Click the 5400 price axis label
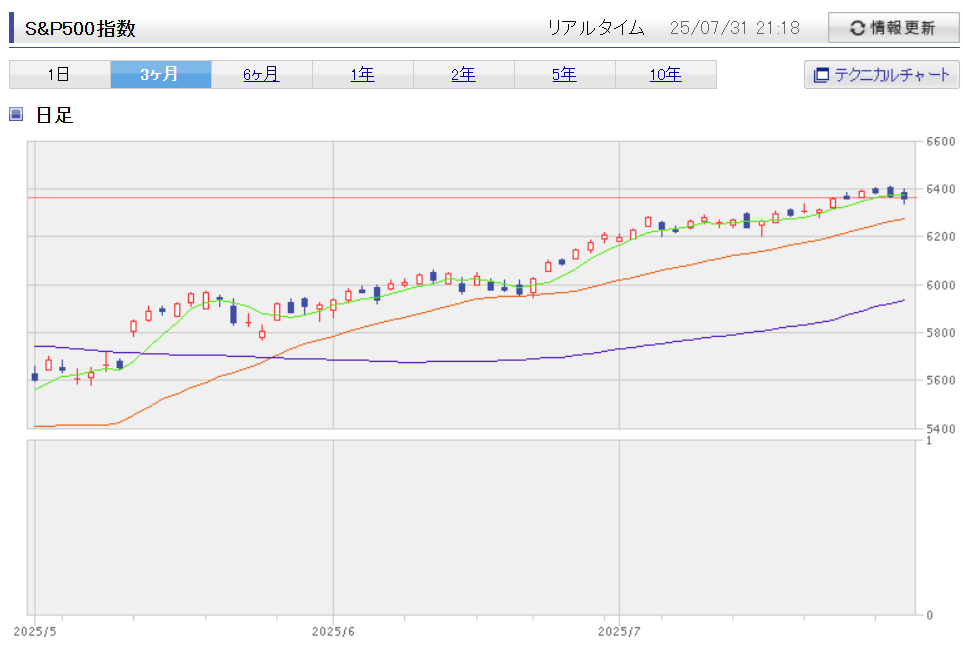 pos(941,428)
